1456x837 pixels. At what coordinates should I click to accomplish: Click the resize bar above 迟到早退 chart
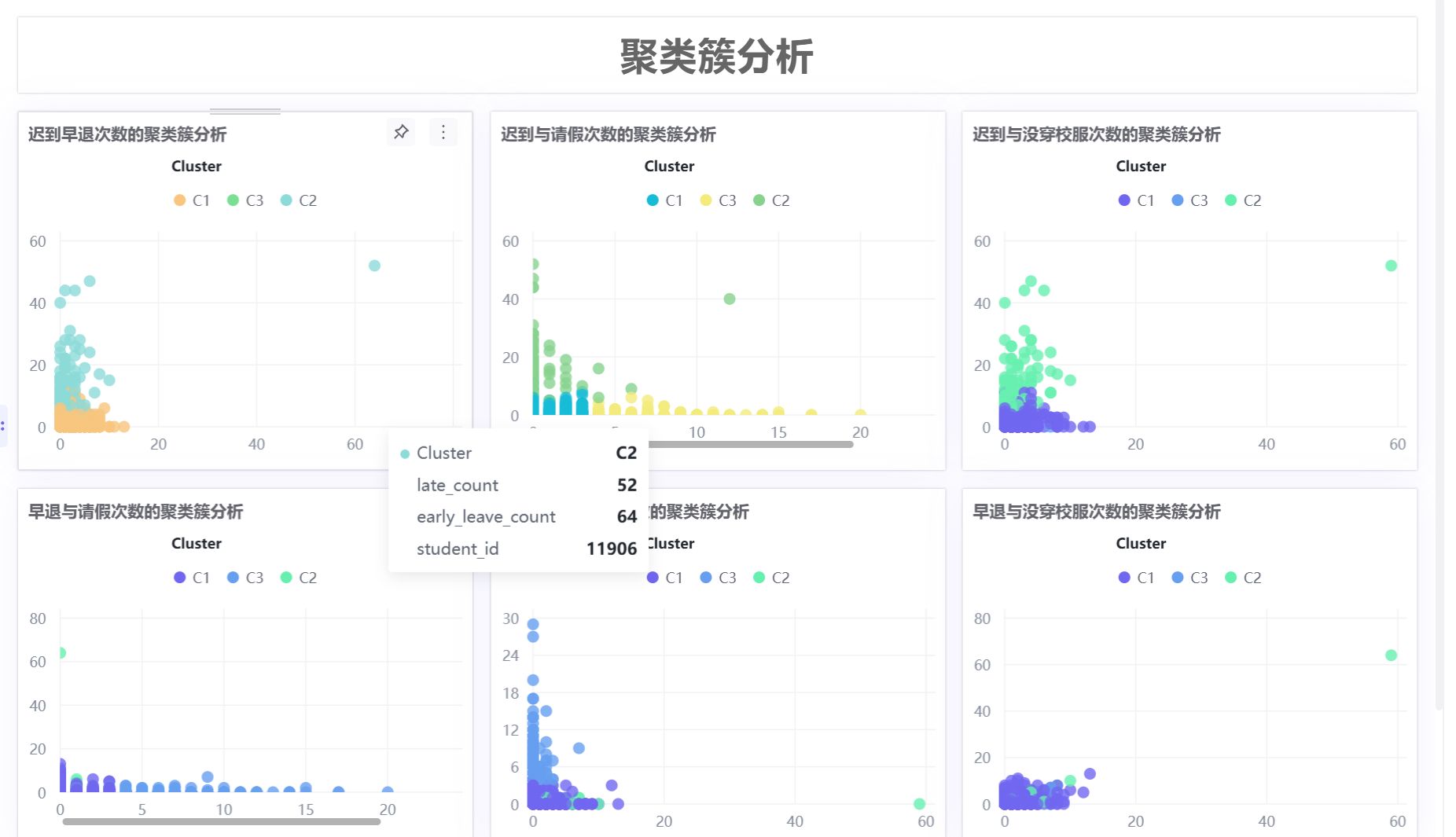pyautogui.click(x=245, y=112)
